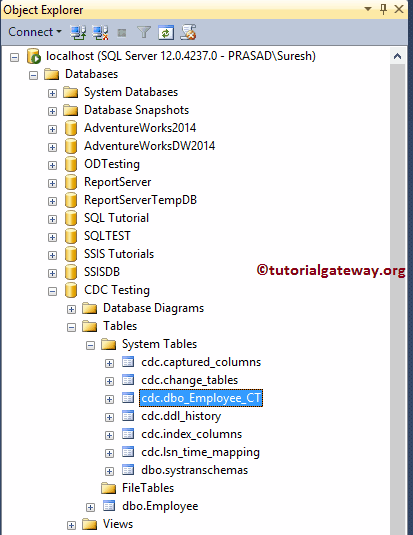Select the SSIS Tutorials database name
Viewport: 413px width, 535px height.
tap(119, 254)
